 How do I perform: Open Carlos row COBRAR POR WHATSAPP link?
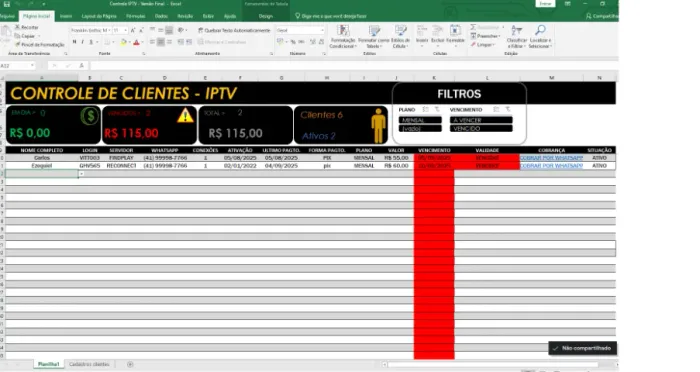coord(551,158)
